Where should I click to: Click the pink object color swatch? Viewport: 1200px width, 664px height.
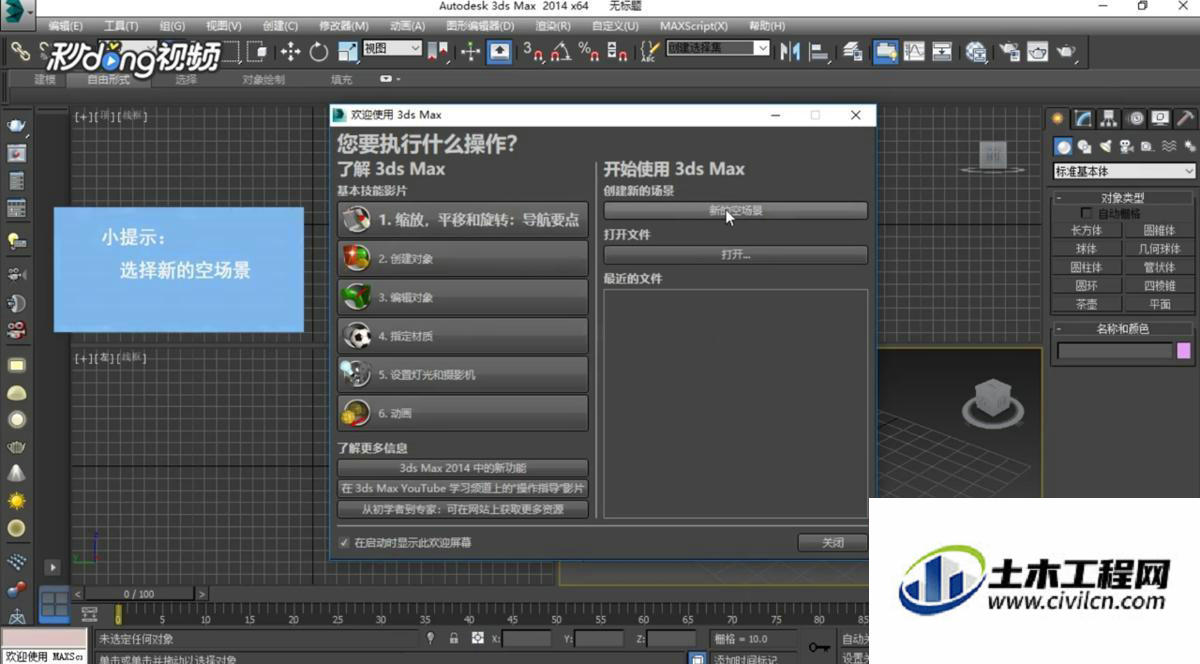[x=1184, y=351]
